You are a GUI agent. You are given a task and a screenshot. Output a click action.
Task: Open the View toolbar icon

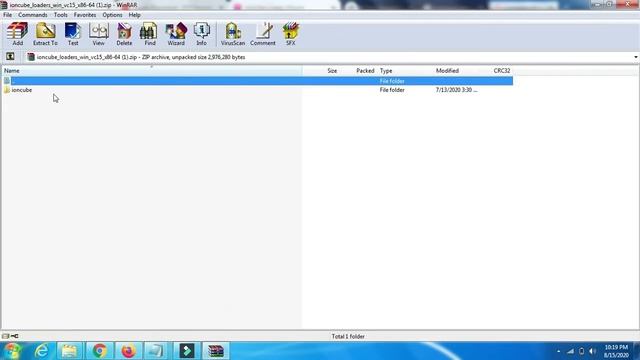98,33
